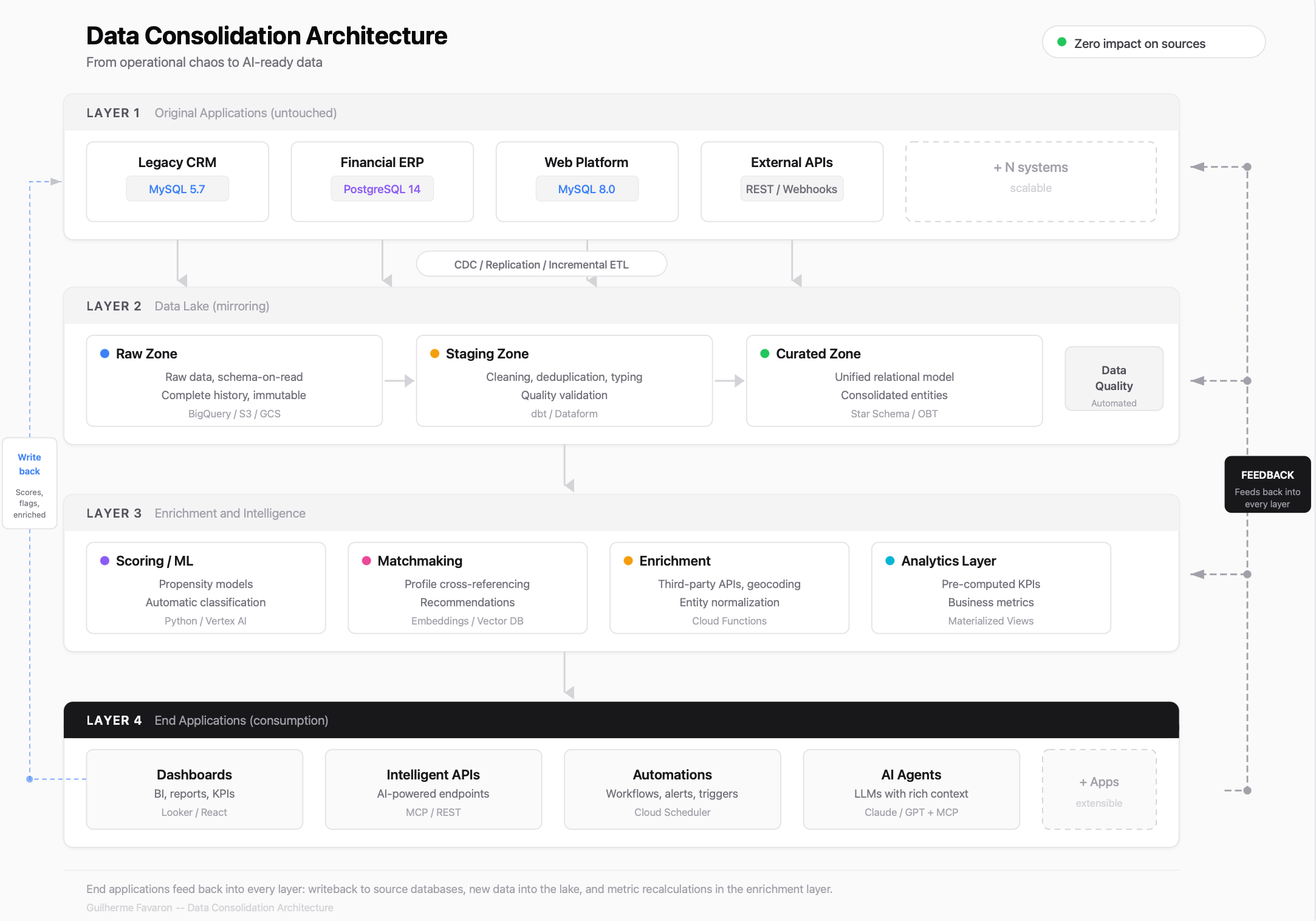Click the 'Original Applications (untouched)' subtitle
The image size is (1316, 921).
pyautogui.click(x=245, y=113)
